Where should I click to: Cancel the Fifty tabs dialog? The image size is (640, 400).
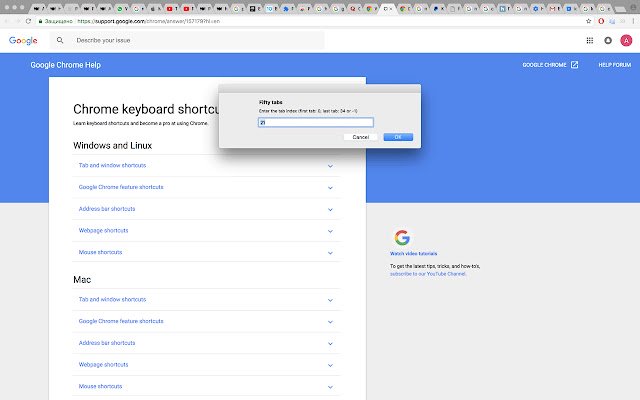point(360,137)
